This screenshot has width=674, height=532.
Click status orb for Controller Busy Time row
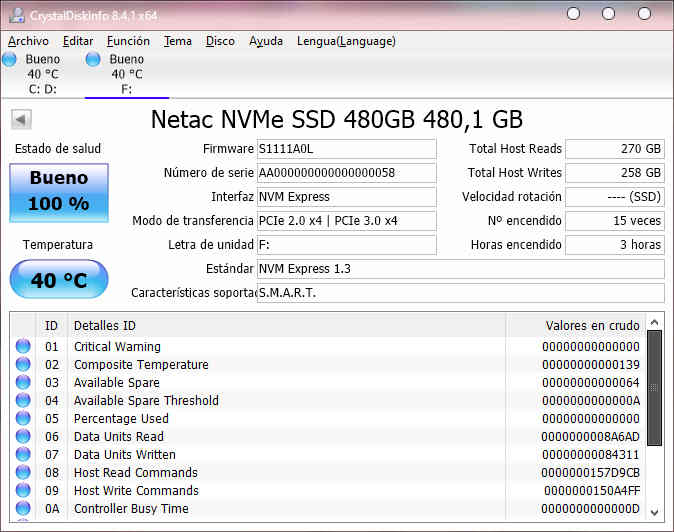point(23,509)
